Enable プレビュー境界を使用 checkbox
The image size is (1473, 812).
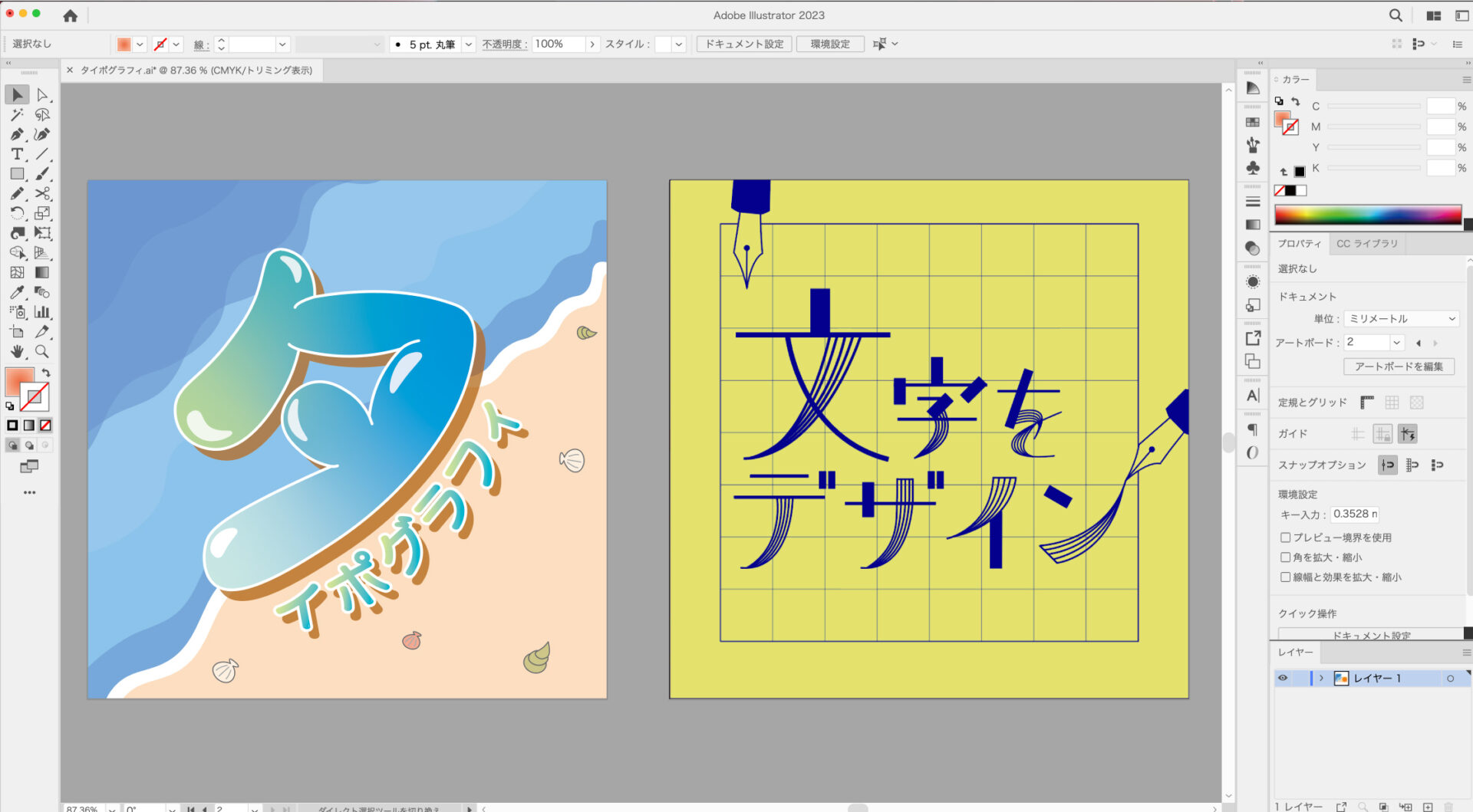(x=1285, y=537)
